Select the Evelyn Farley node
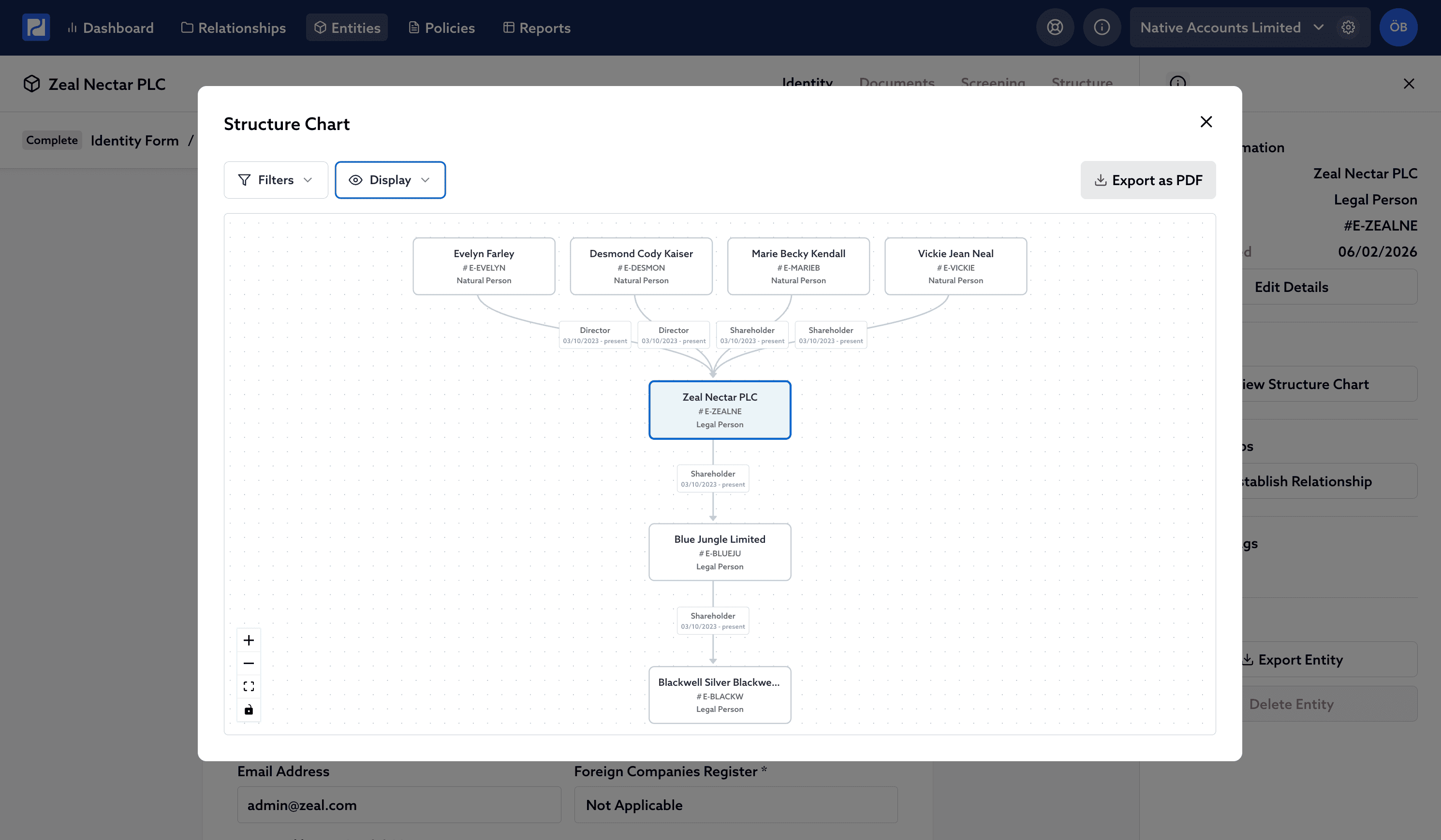Viewport: 1441px width, 840px height. (484, 266)
